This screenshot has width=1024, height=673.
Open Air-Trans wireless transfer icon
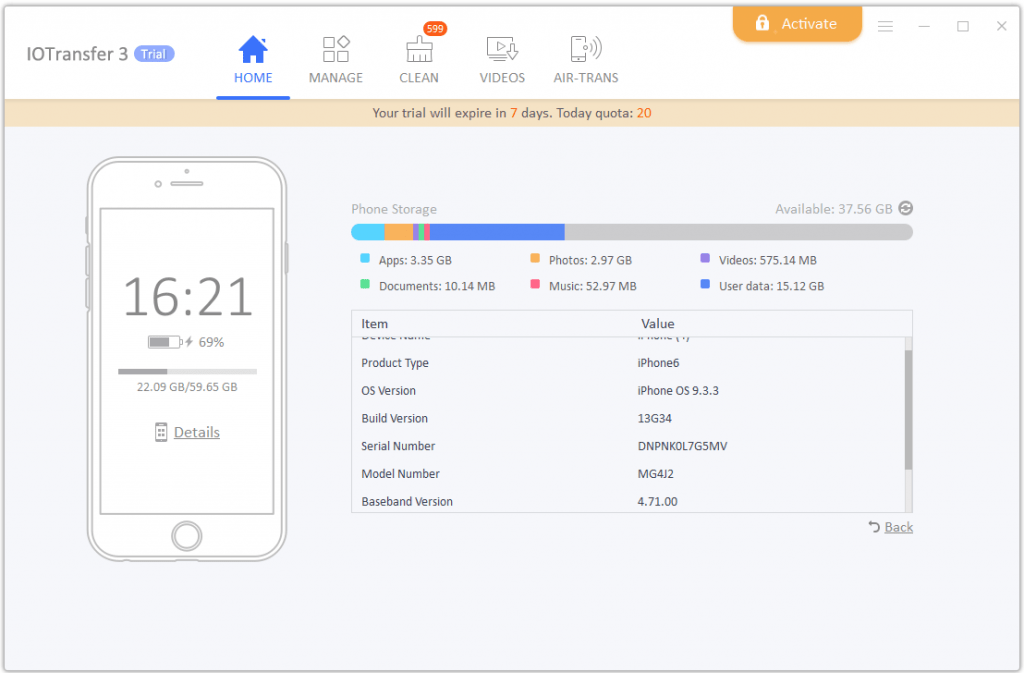click(585, 48)
